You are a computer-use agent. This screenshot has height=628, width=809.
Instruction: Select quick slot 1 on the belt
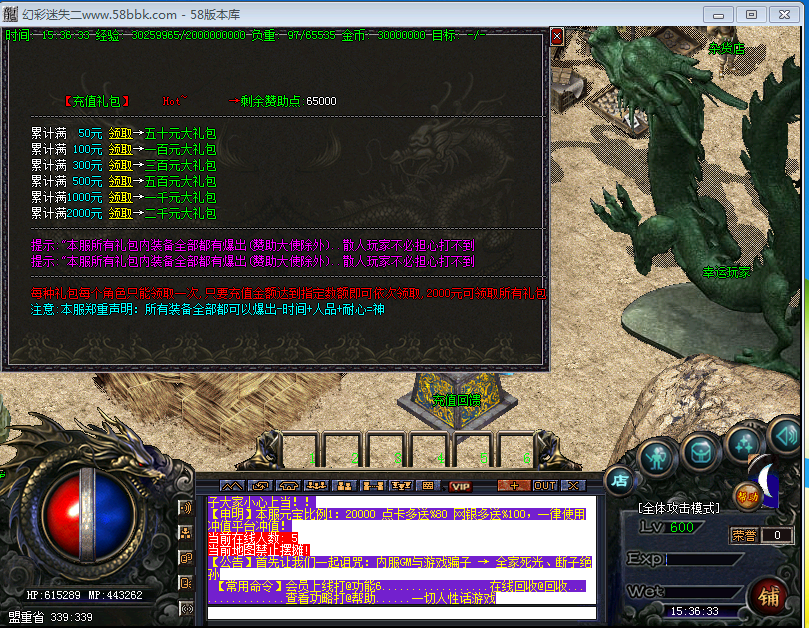coord(302,450)
